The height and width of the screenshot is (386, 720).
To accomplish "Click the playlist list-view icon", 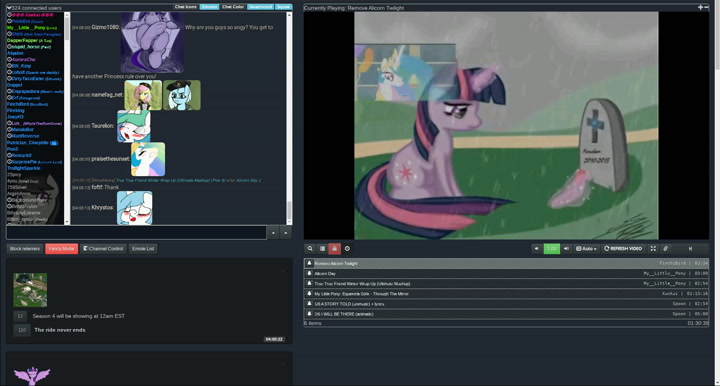I will pos(322,249).
